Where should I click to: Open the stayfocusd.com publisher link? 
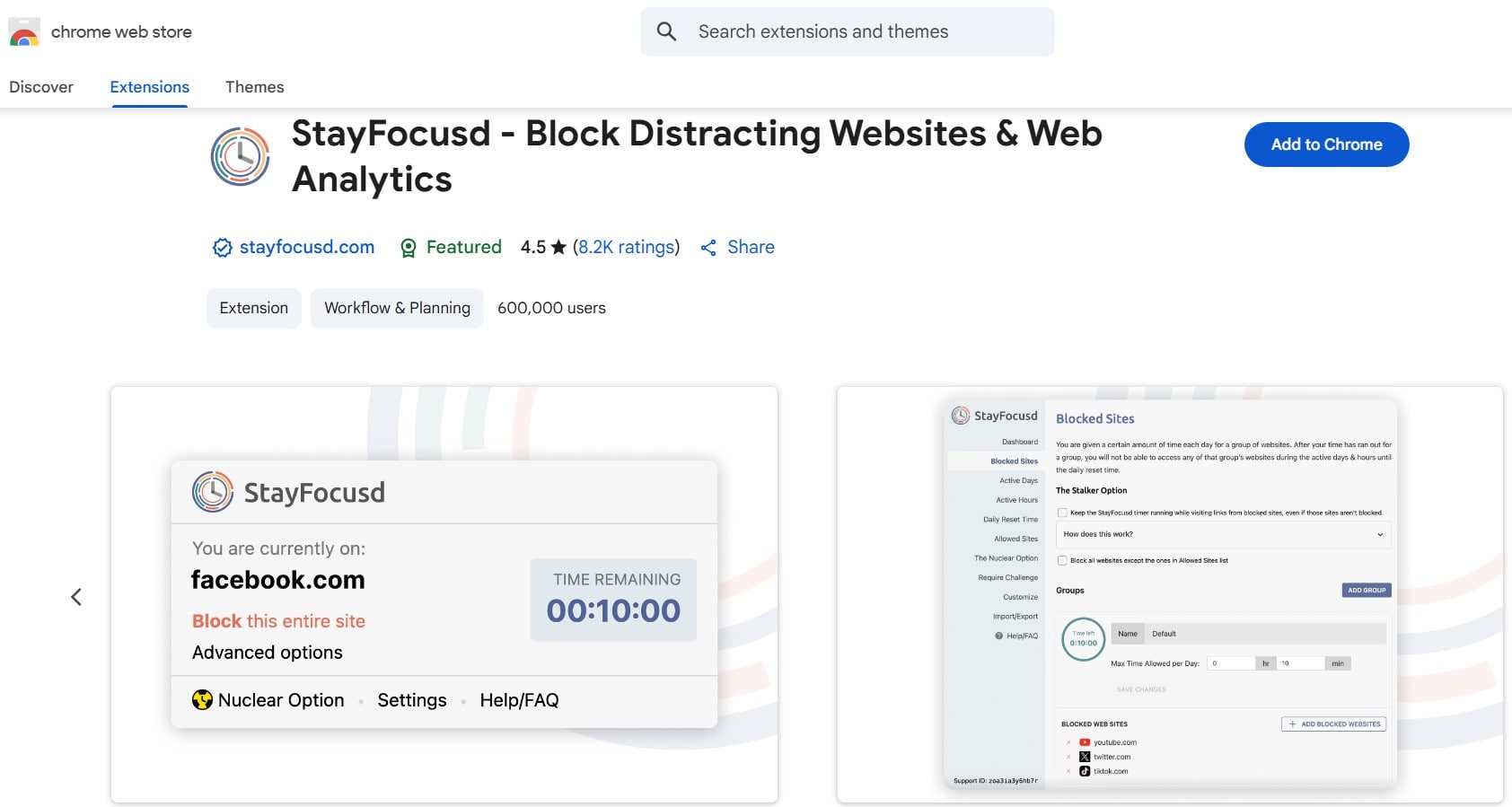306,248
